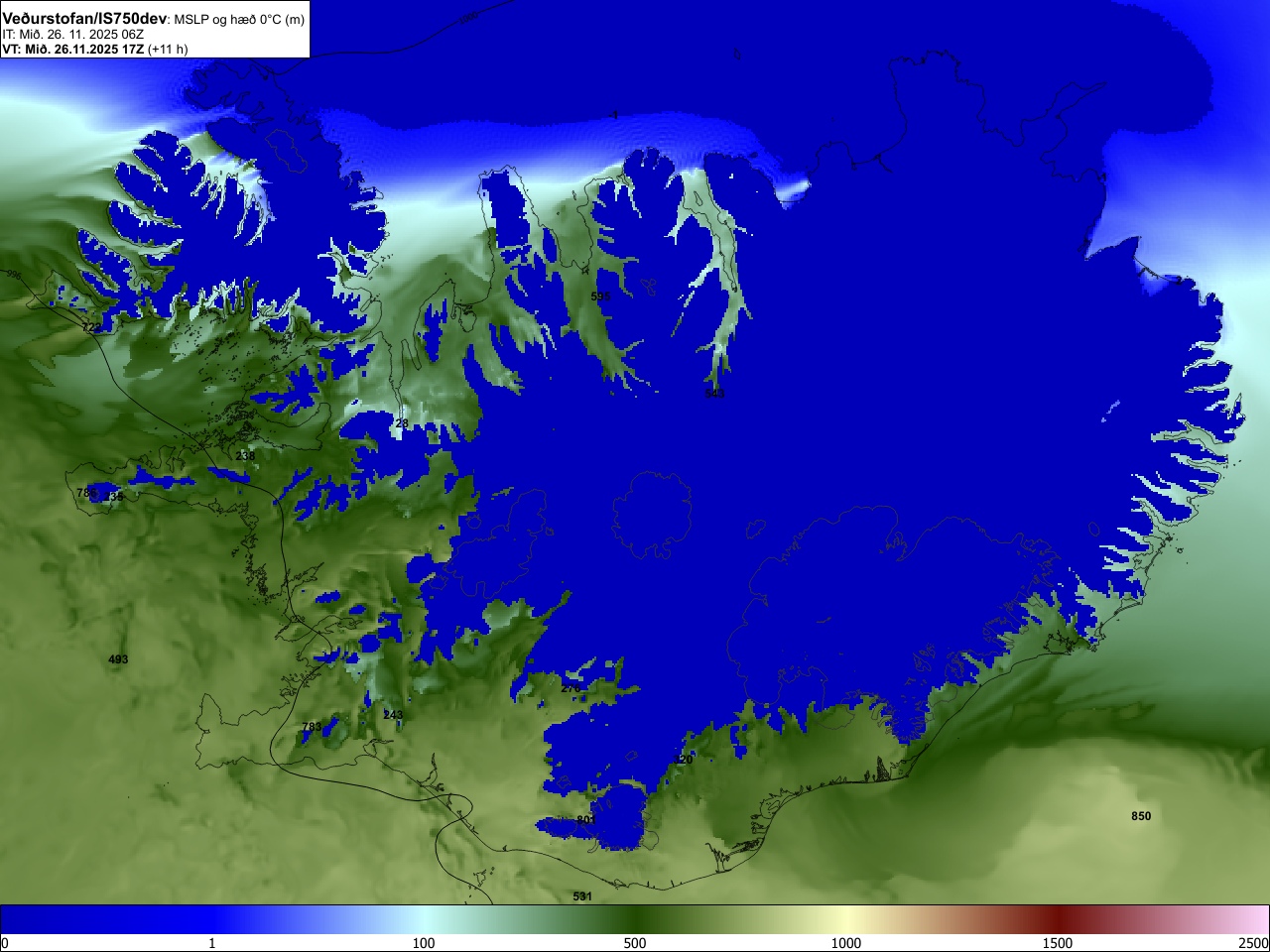Click the 786 height value on the map
Viewport: 1270px width, 952px height.
coord(86,493)
